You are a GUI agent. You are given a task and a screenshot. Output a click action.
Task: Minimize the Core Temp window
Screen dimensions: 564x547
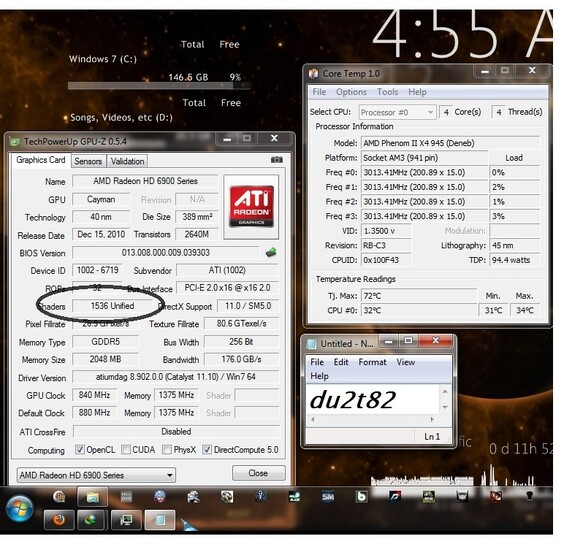(x=485, y=71)
